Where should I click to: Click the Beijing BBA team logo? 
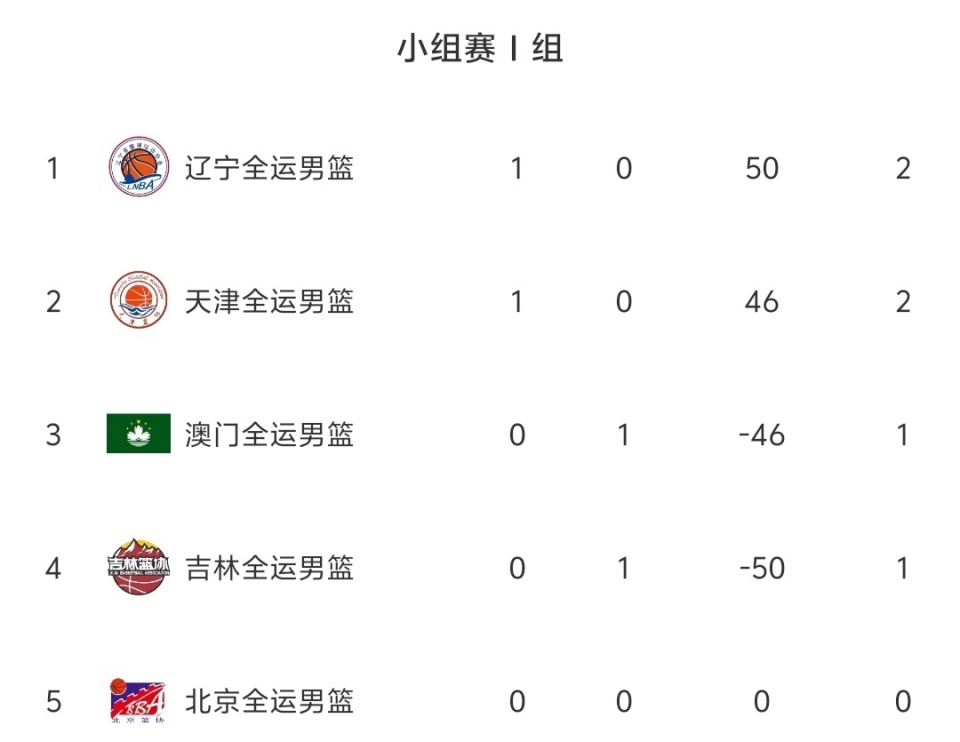(139, 700)
